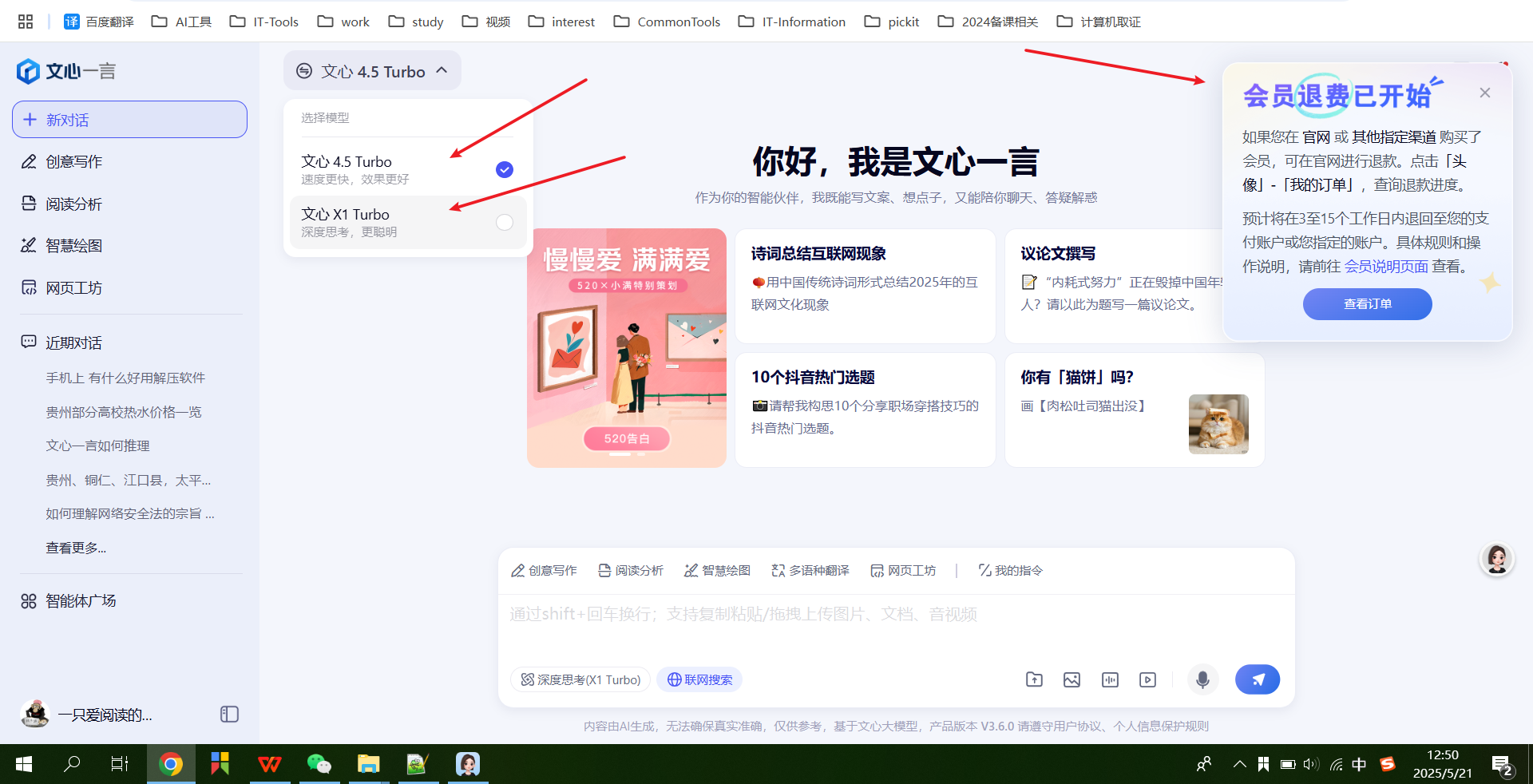
Task: Toggle 联网搜索 web search
Action: pyautogui.click(x=699, y=679)
